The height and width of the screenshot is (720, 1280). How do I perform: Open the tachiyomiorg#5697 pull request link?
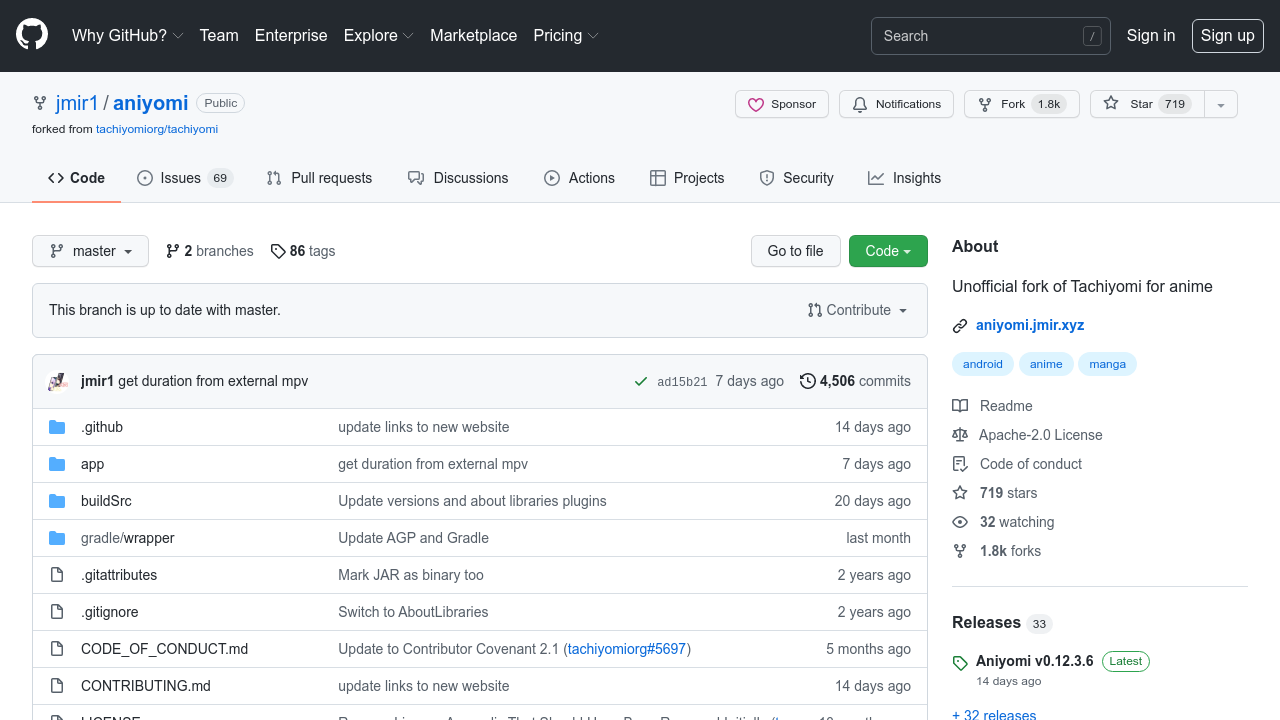[627, 649]
